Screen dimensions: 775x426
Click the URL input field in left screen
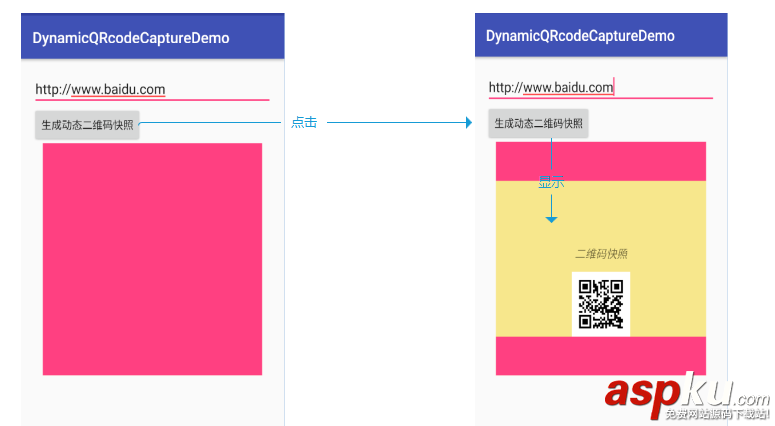point(152,89)
